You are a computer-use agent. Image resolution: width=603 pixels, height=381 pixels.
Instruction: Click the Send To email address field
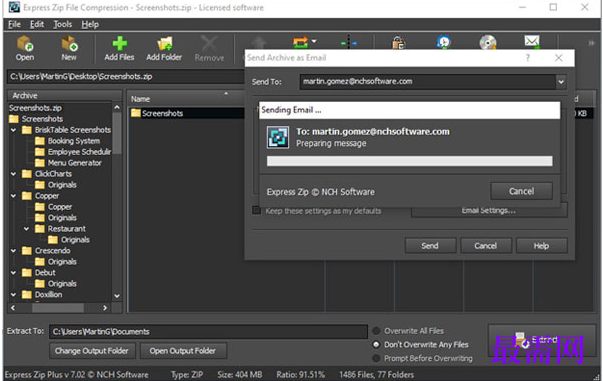[428, 82]
